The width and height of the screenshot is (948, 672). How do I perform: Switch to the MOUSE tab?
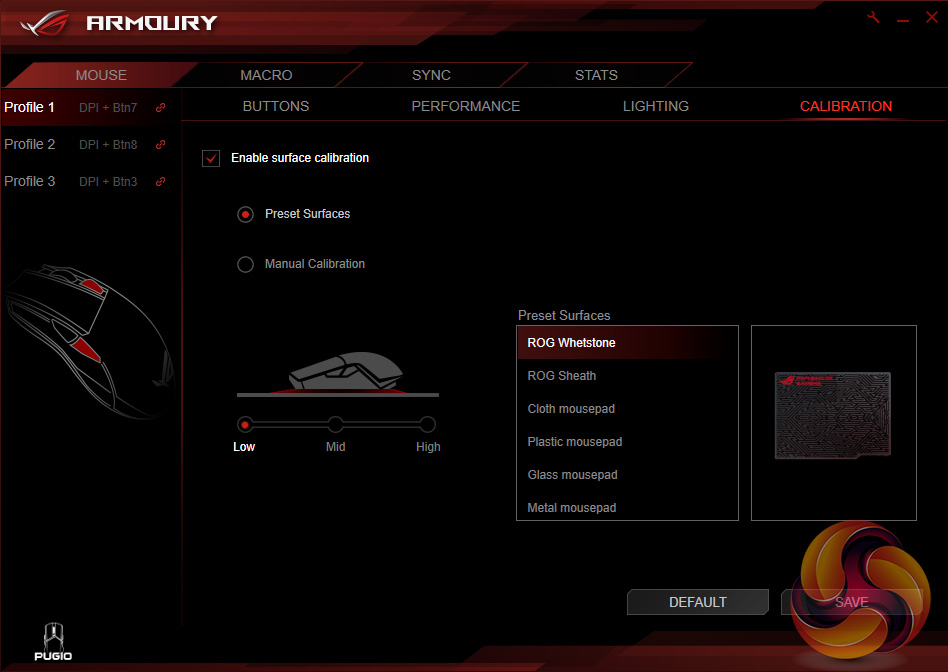tap(101, 75)
